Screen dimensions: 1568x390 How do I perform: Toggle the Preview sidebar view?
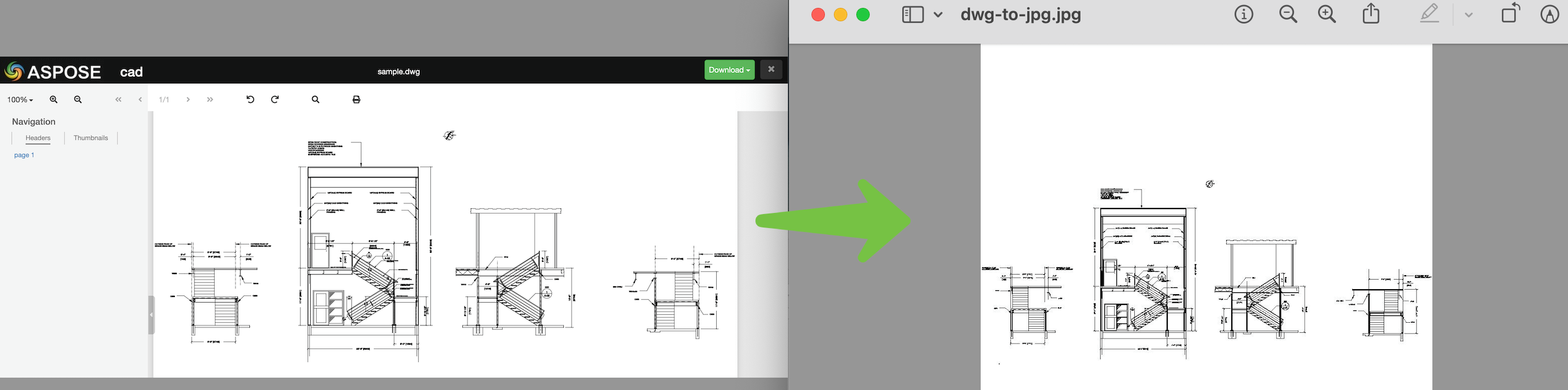[x=913, y=15]
